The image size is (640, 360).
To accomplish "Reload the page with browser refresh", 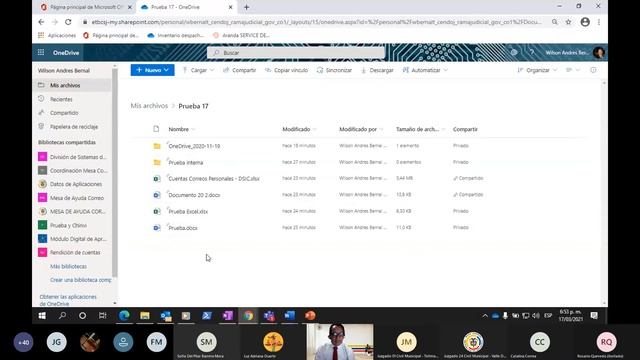I will coord(68,22).
